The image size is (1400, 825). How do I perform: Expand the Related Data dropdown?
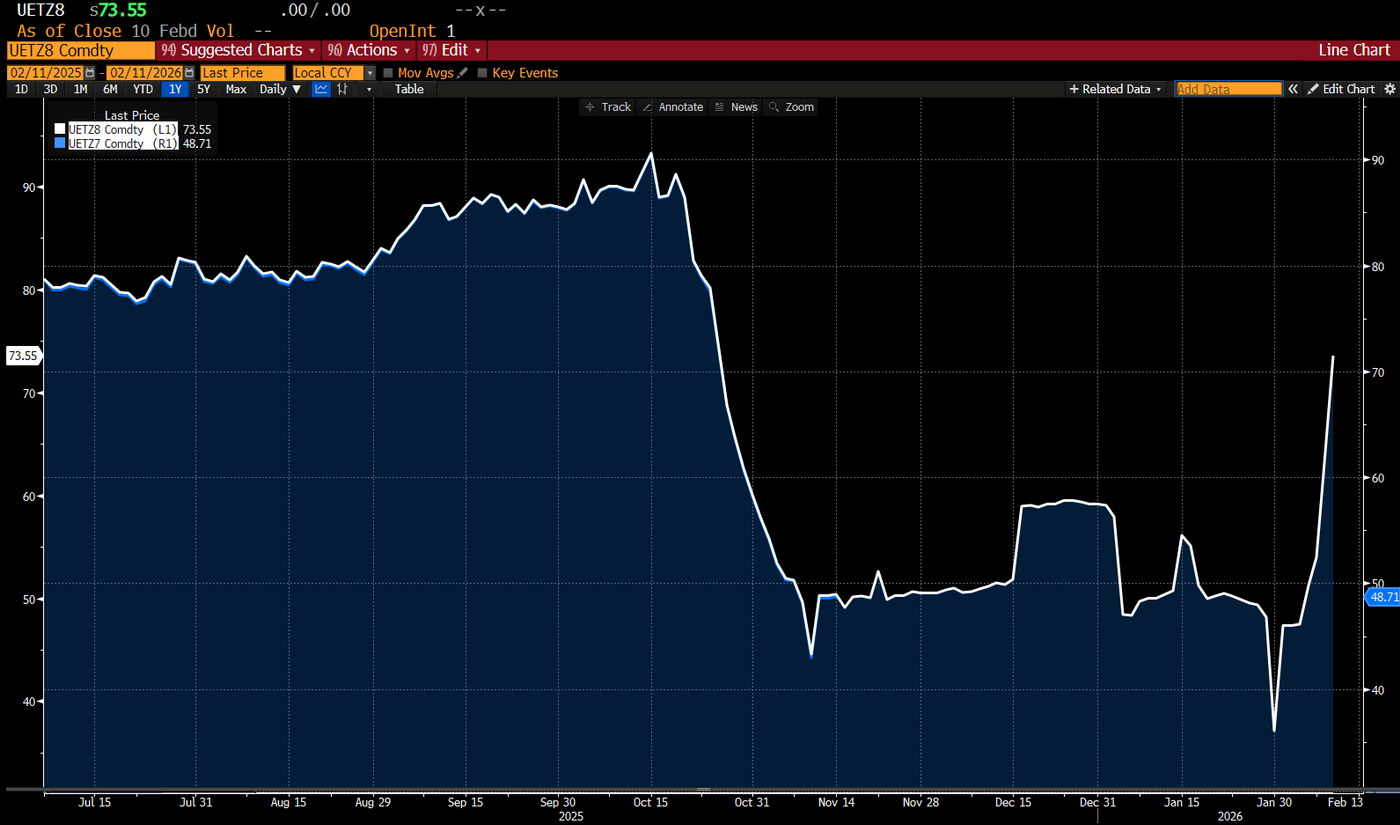(x=1116, y=89)
